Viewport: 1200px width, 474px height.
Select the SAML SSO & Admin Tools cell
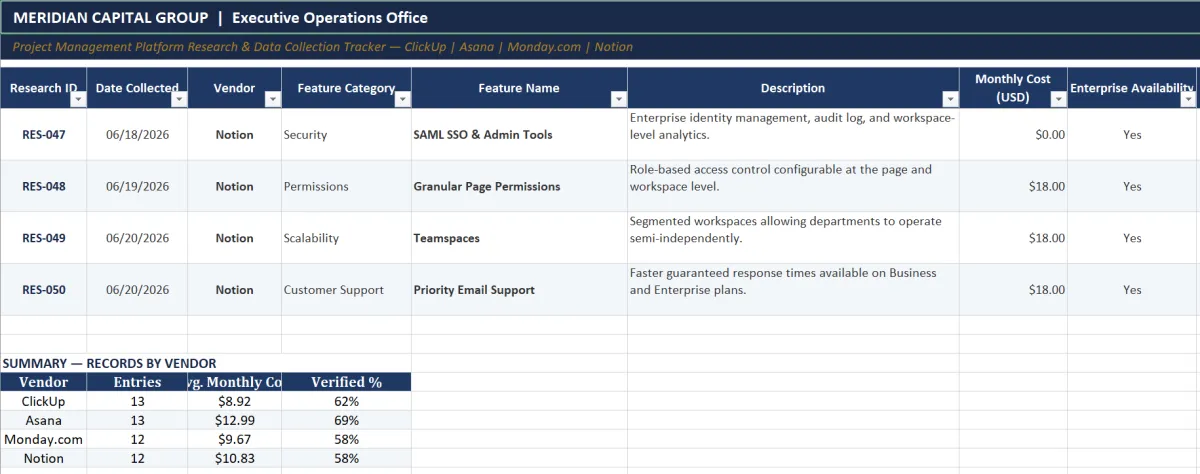tap(519, 134)
